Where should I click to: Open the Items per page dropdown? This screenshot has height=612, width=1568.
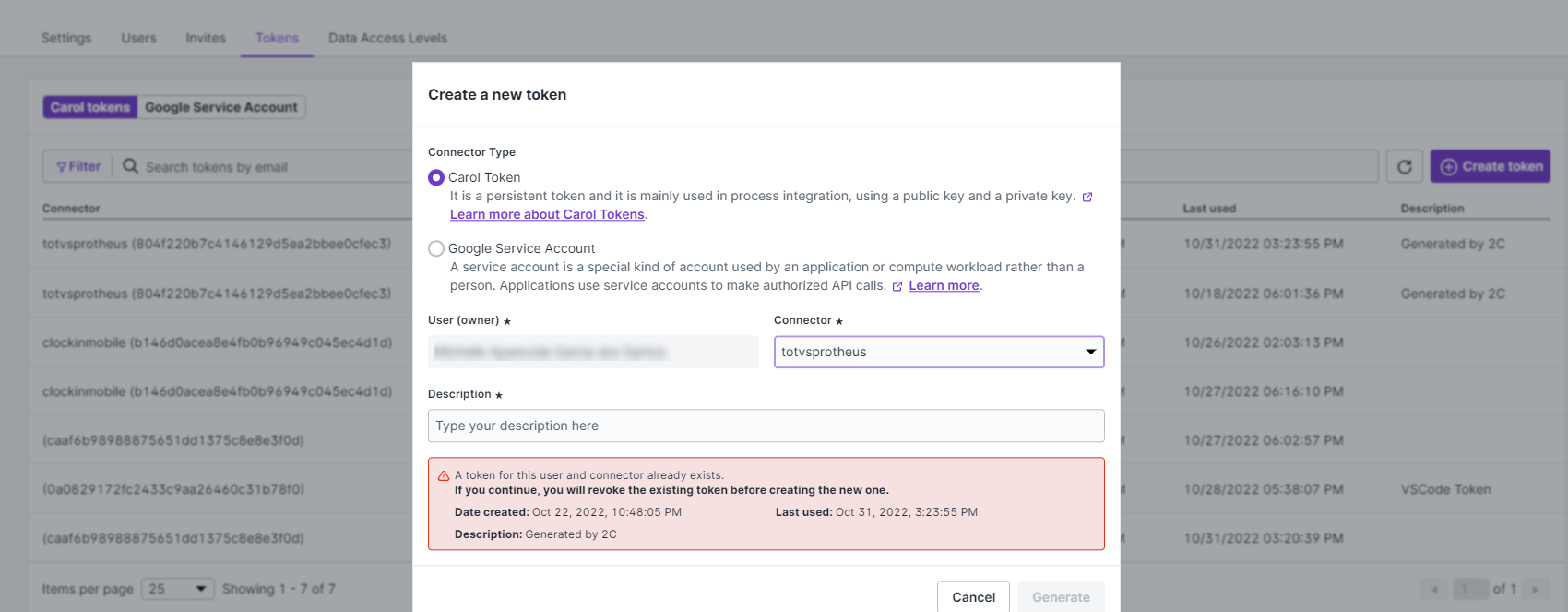[x=178, y=589]
